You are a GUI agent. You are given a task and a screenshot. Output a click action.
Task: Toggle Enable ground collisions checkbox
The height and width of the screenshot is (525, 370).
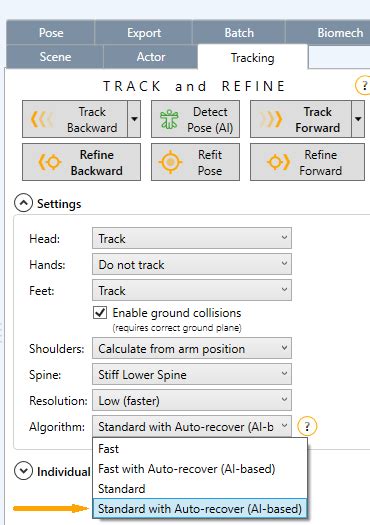pos(100,313)
